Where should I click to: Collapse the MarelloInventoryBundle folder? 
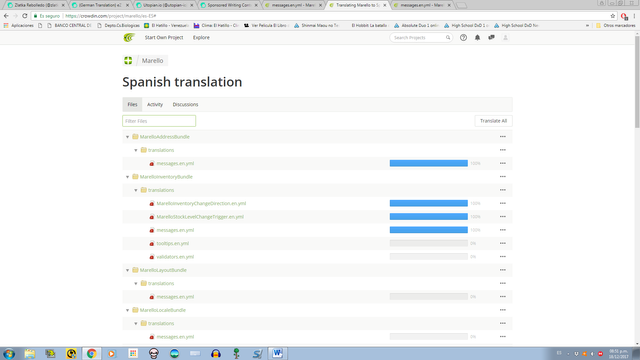coord(127,177)
